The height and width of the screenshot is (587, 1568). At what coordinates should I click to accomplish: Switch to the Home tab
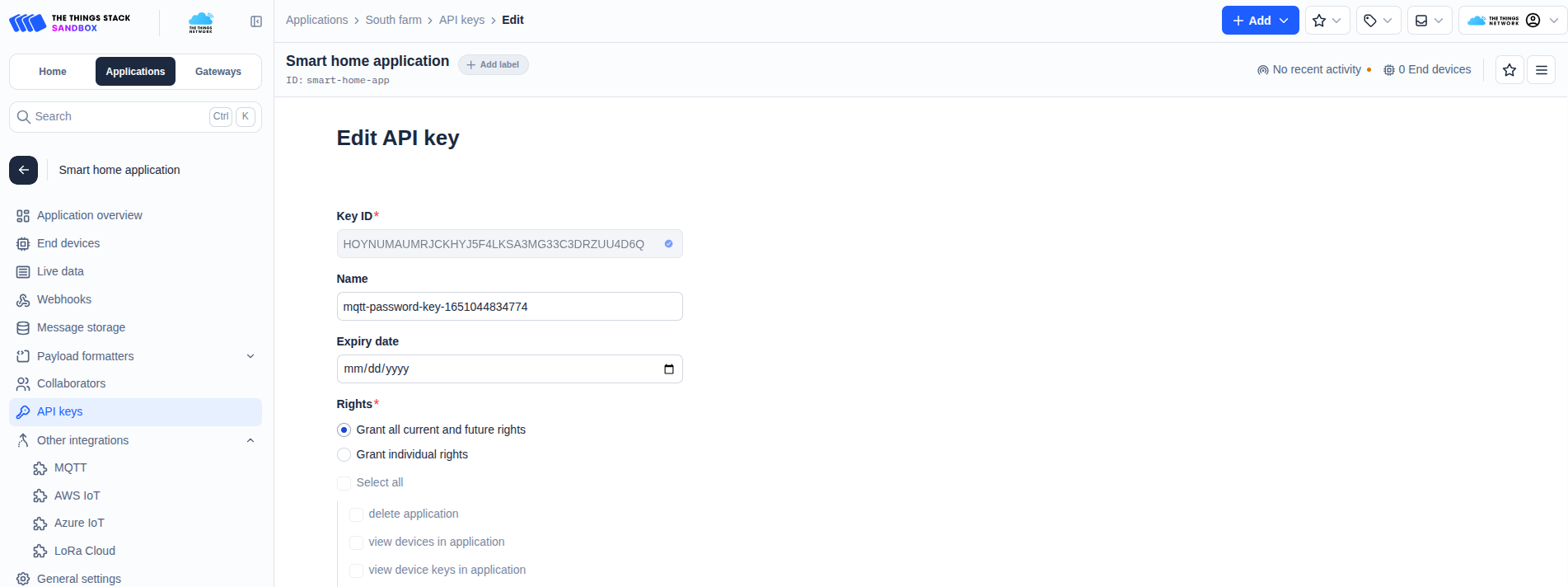(53, 72)
